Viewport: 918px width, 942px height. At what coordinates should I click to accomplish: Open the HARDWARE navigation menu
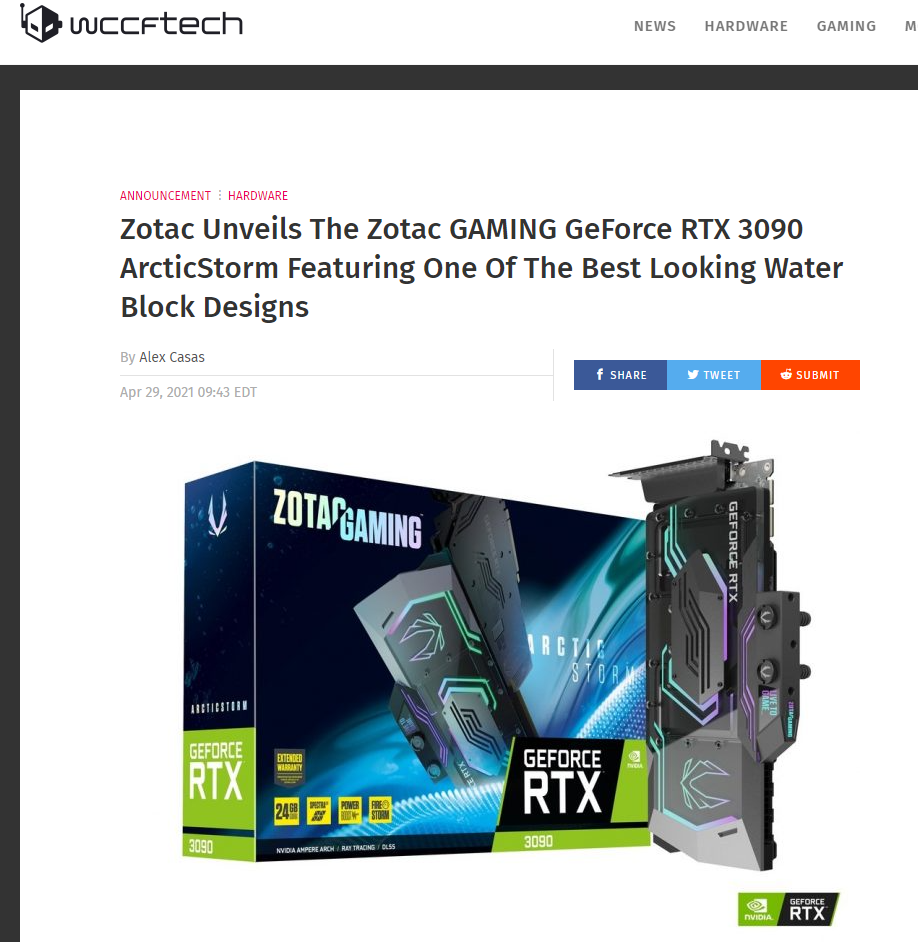[746, 26]
